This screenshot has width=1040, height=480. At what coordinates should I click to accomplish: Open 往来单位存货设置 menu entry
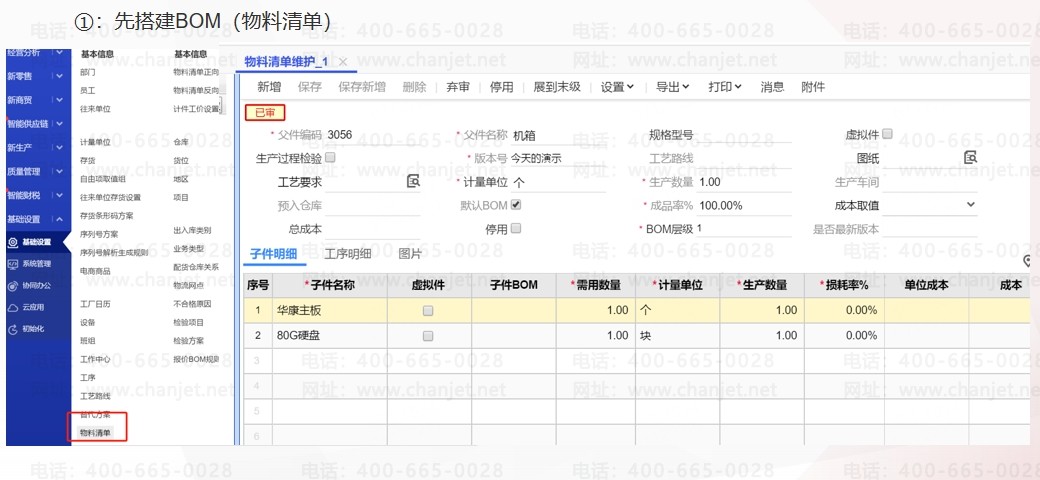coord(110,197)
